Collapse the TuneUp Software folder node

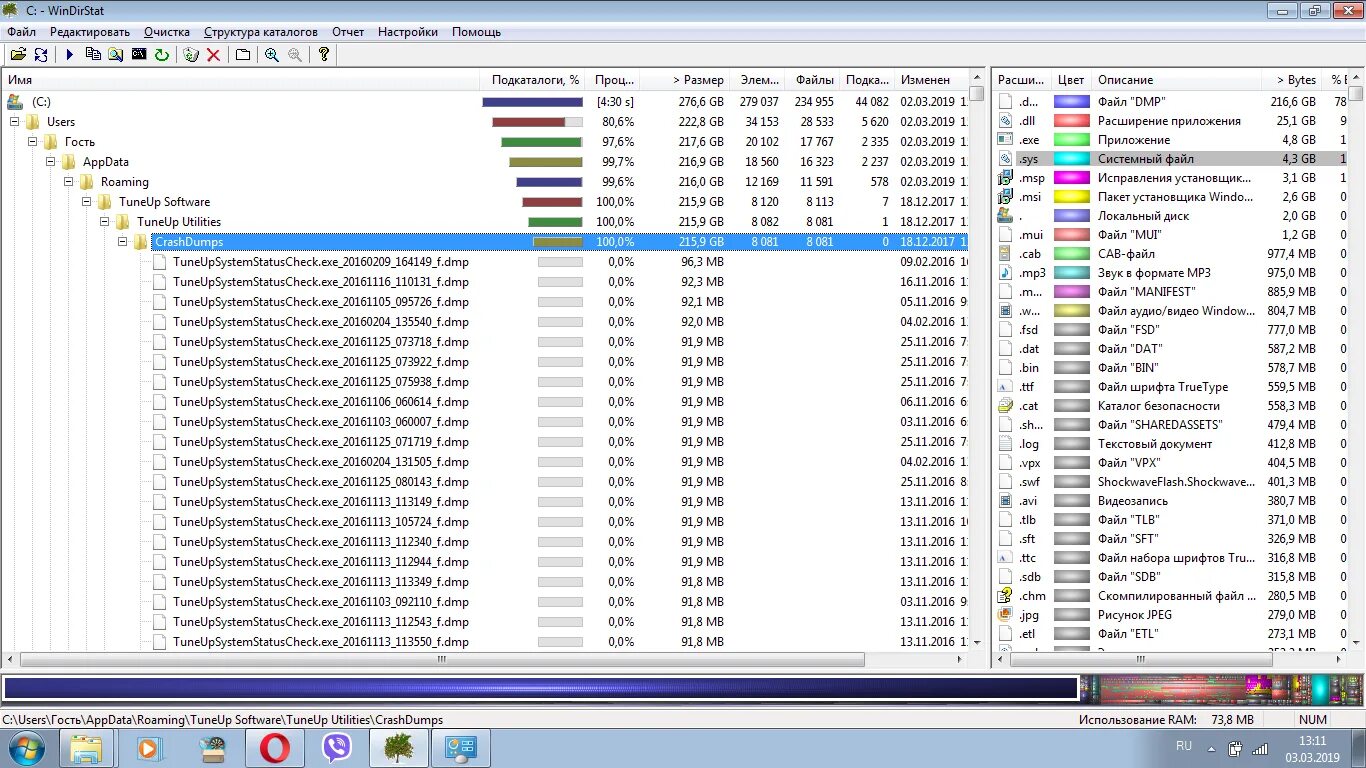87,202
